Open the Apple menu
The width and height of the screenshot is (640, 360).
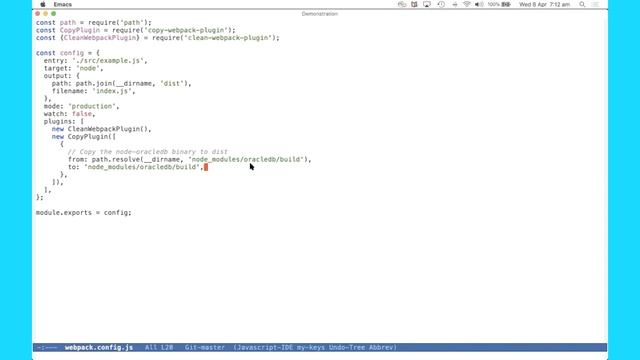coord(43,4)
